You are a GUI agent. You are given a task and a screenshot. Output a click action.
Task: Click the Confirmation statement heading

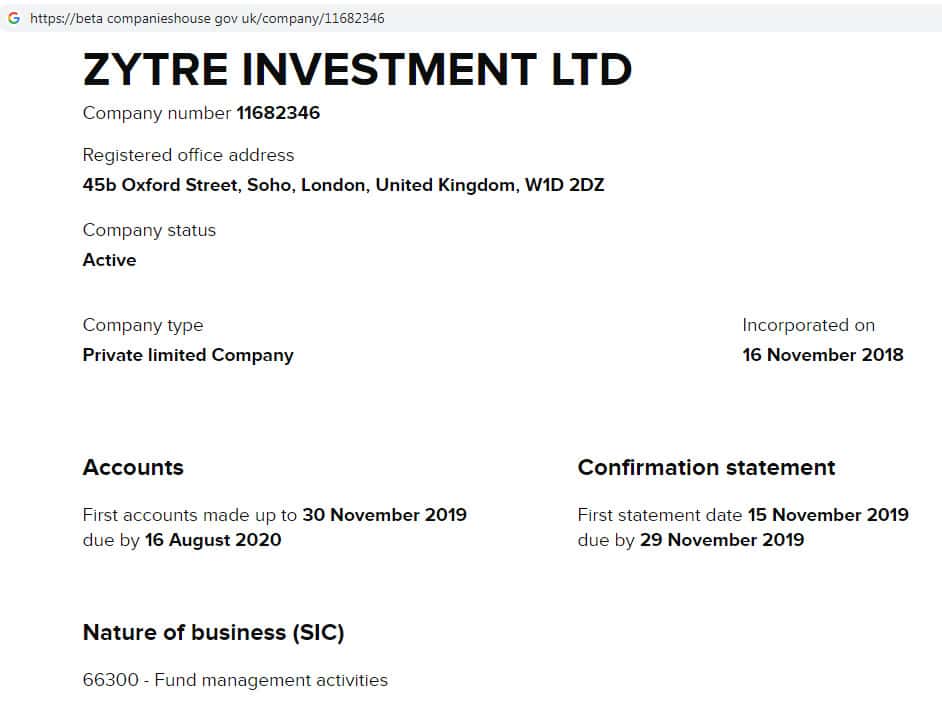click(x=706, y=467)
